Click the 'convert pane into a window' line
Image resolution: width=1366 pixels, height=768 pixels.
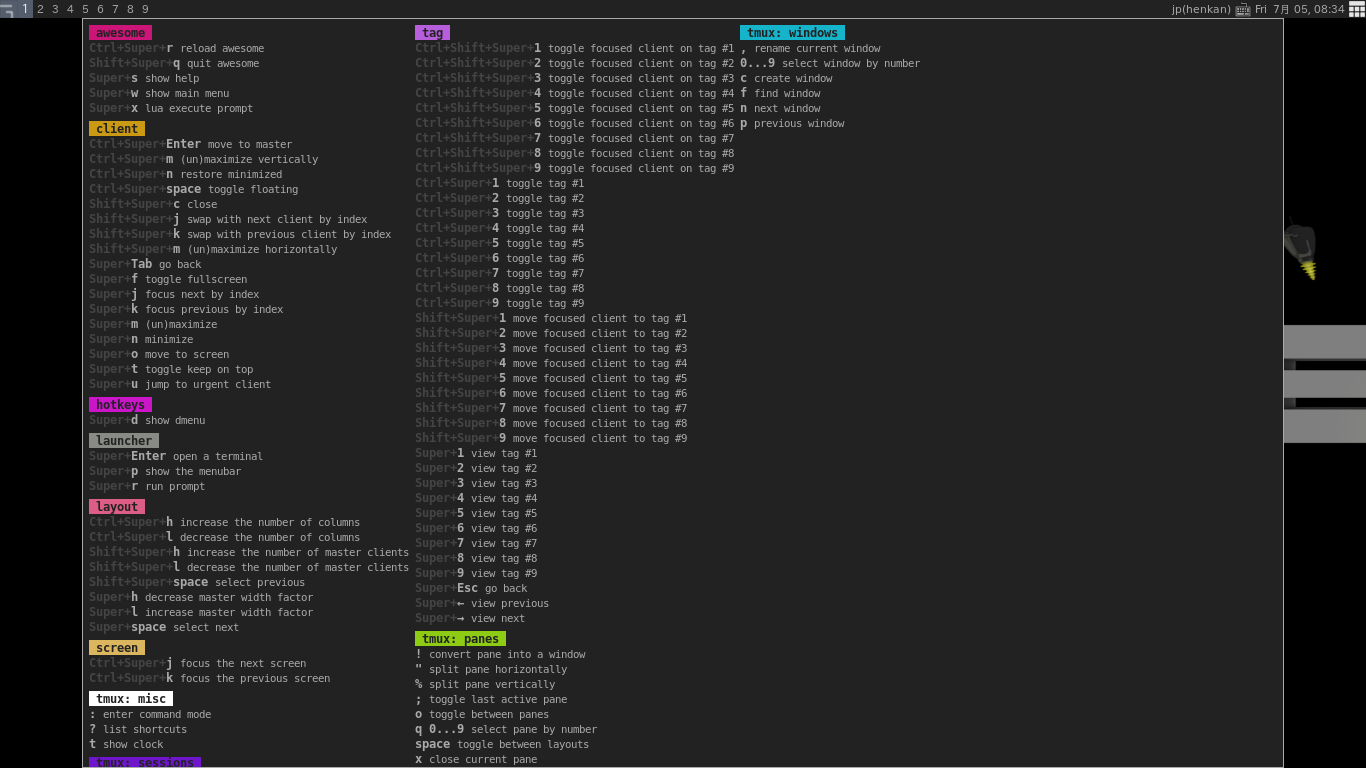(x=500, y=654)
